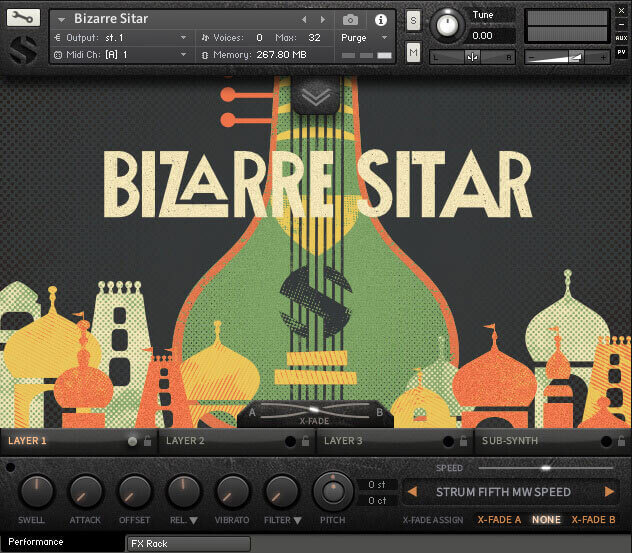Open the wrench edit mode icon
The height and width of the screenshot is (553, 632).
22,18
